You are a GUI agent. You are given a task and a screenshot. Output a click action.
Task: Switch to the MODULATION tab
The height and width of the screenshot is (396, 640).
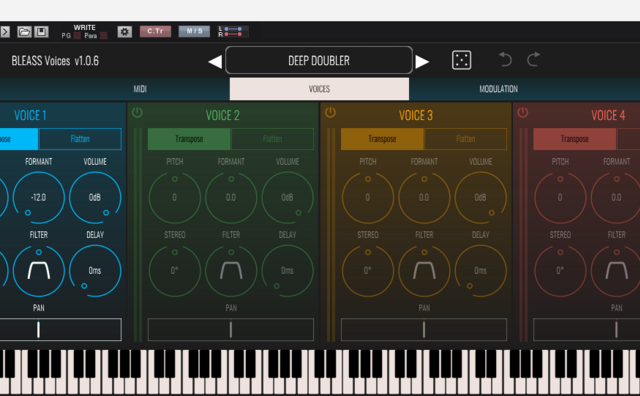(x=498, y=89)
